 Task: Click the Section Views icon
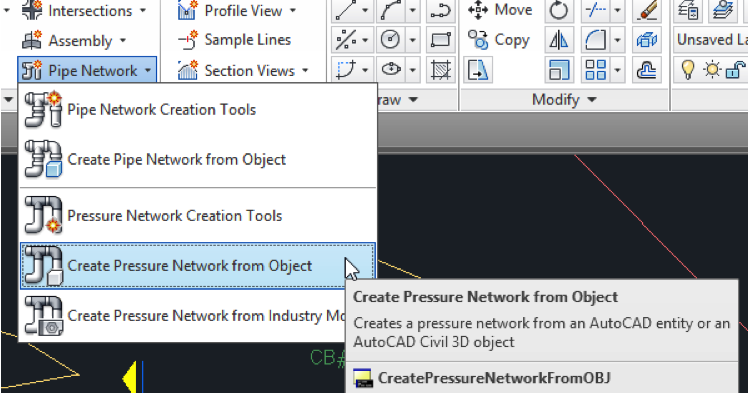(x=187, y=71)
